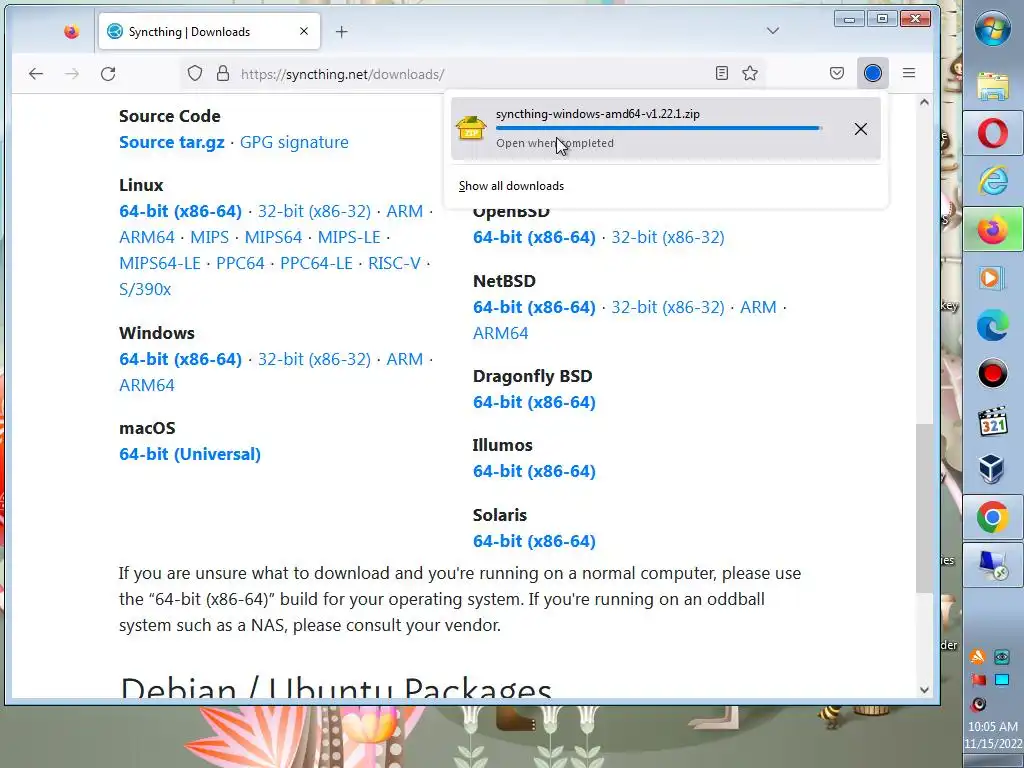Launch VirtualBox from the taskbar
The image size is (1024, 768).
991,469
